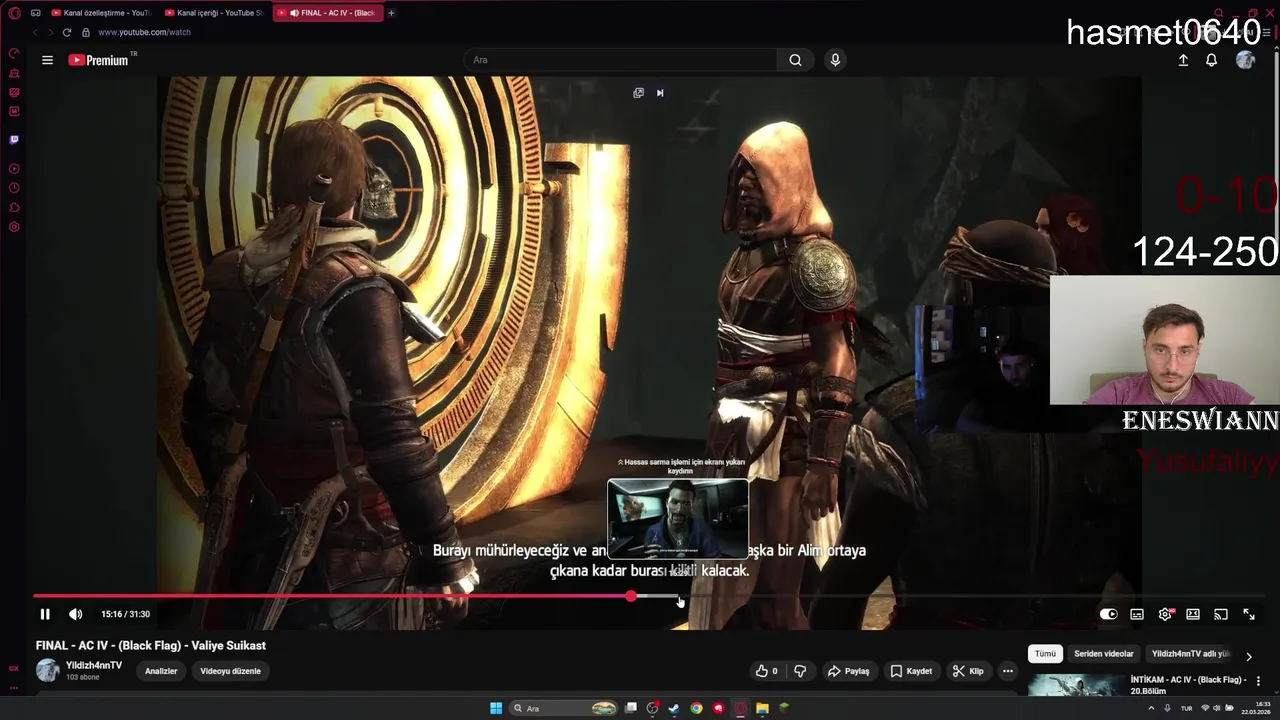Click the miniplayer icon above the video
This screenshot has height=720, width=1280.
(x=638, y=93)
